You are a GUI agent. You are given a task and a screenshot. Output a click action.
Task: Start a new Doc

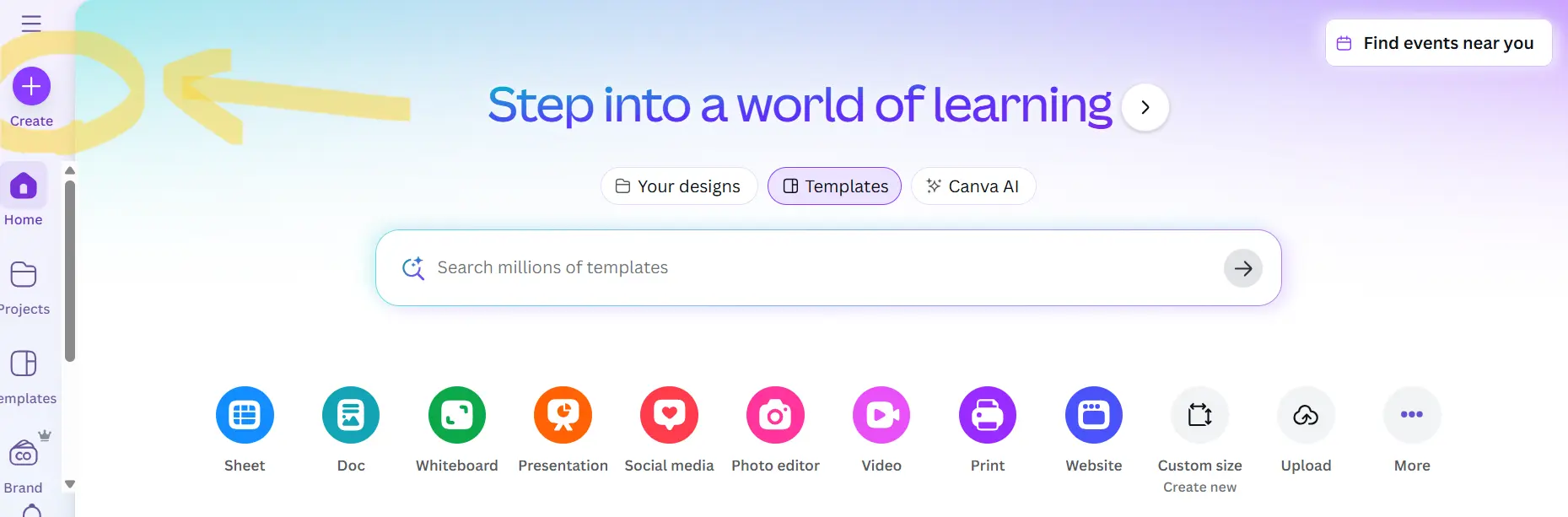[x=351, y=415]
